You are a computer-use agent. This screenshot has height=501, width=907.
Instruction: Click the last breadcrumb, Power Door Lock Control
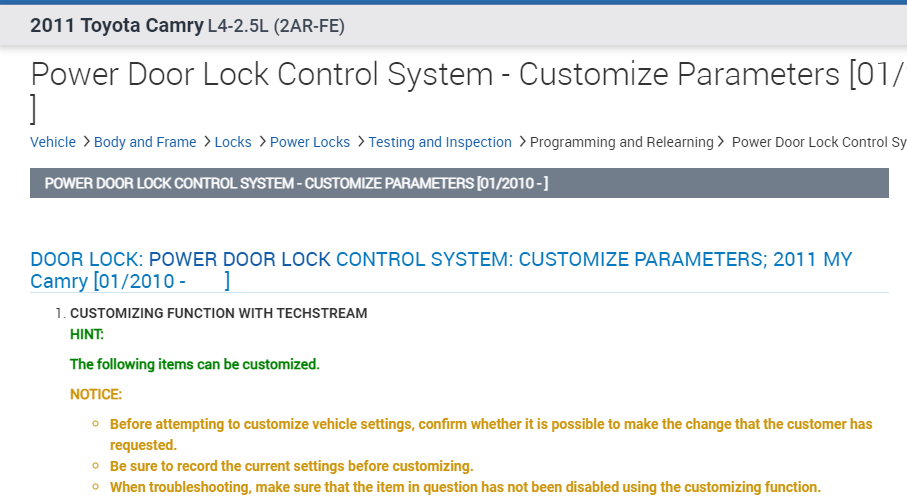pyautogui.click(x=818, y=142)
